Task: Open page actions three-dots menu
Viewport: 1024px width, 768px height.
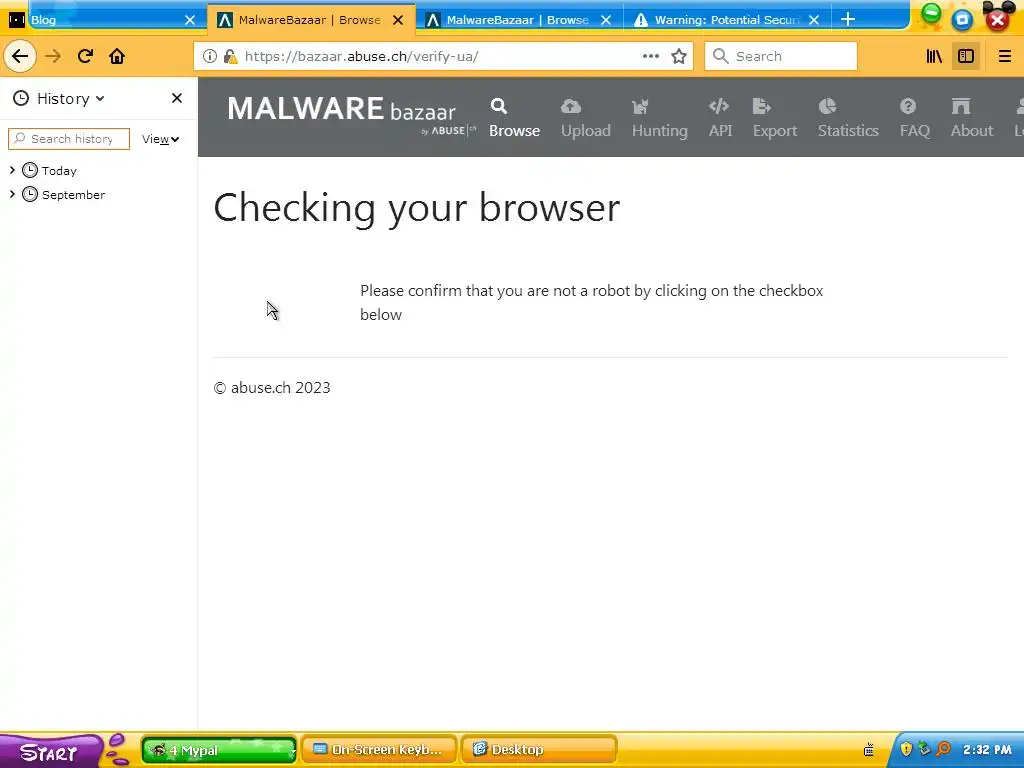Action: (x=650, y=56)
